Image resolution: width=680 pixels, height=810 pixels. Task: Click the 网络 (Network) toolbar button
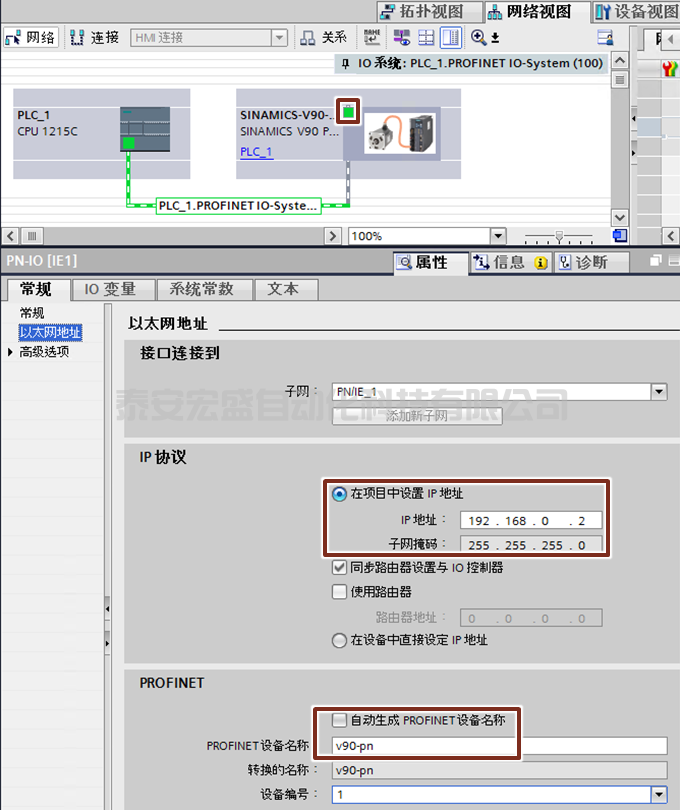[31, 38]
